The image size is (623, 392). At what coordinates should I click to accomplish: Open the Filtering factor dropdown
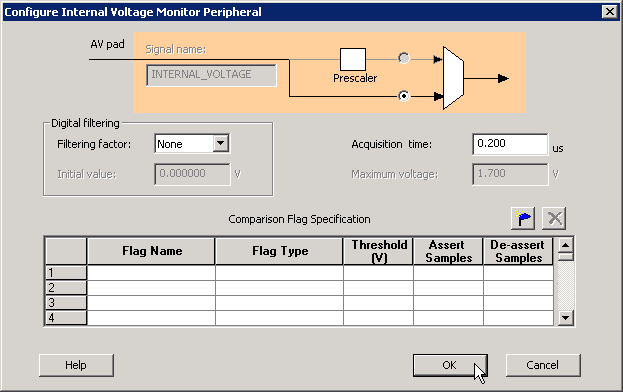click(221, 143)
